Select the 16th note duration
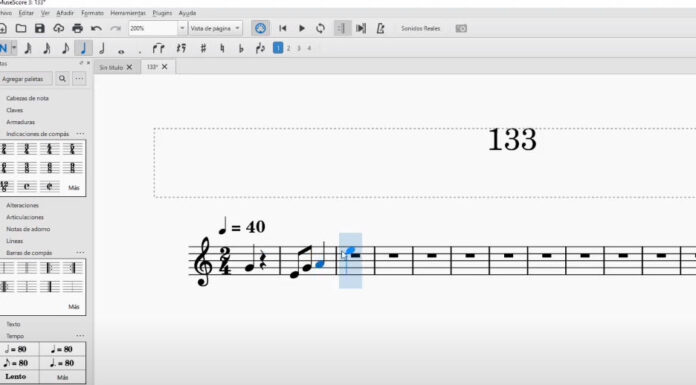Screen dimensions: 696x385 47,48
